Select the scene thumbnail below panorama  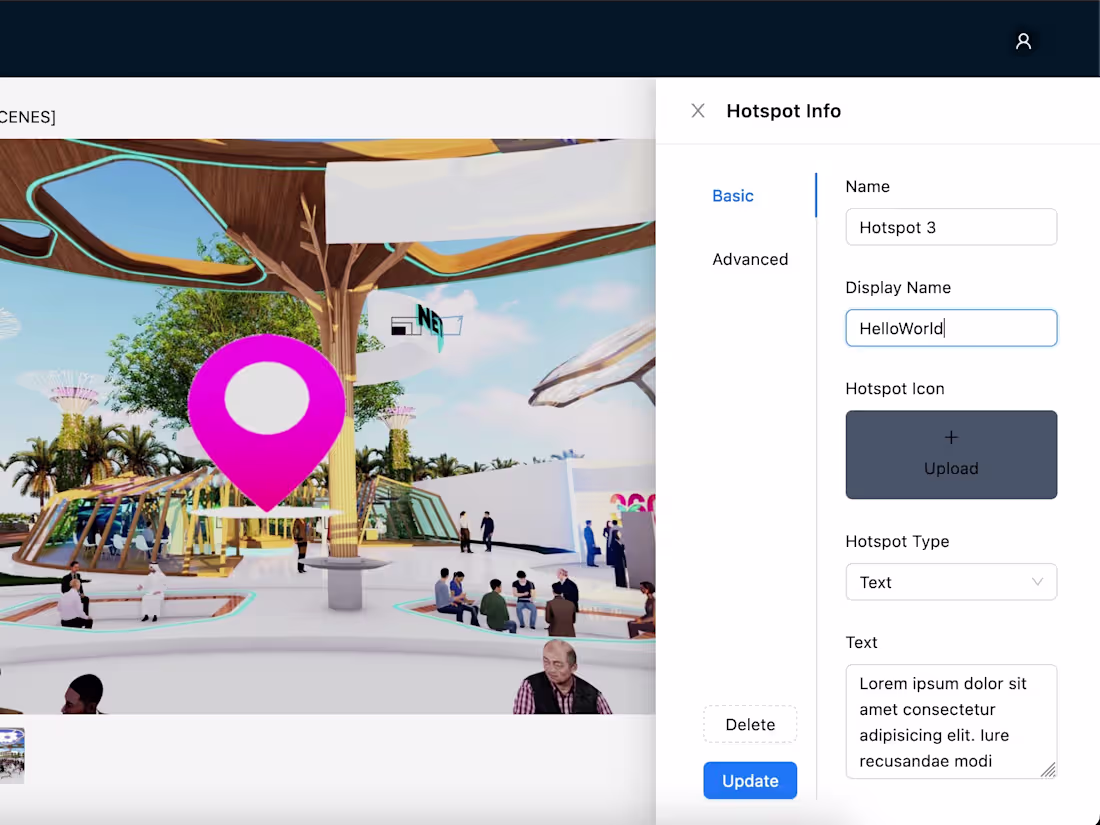12,756
